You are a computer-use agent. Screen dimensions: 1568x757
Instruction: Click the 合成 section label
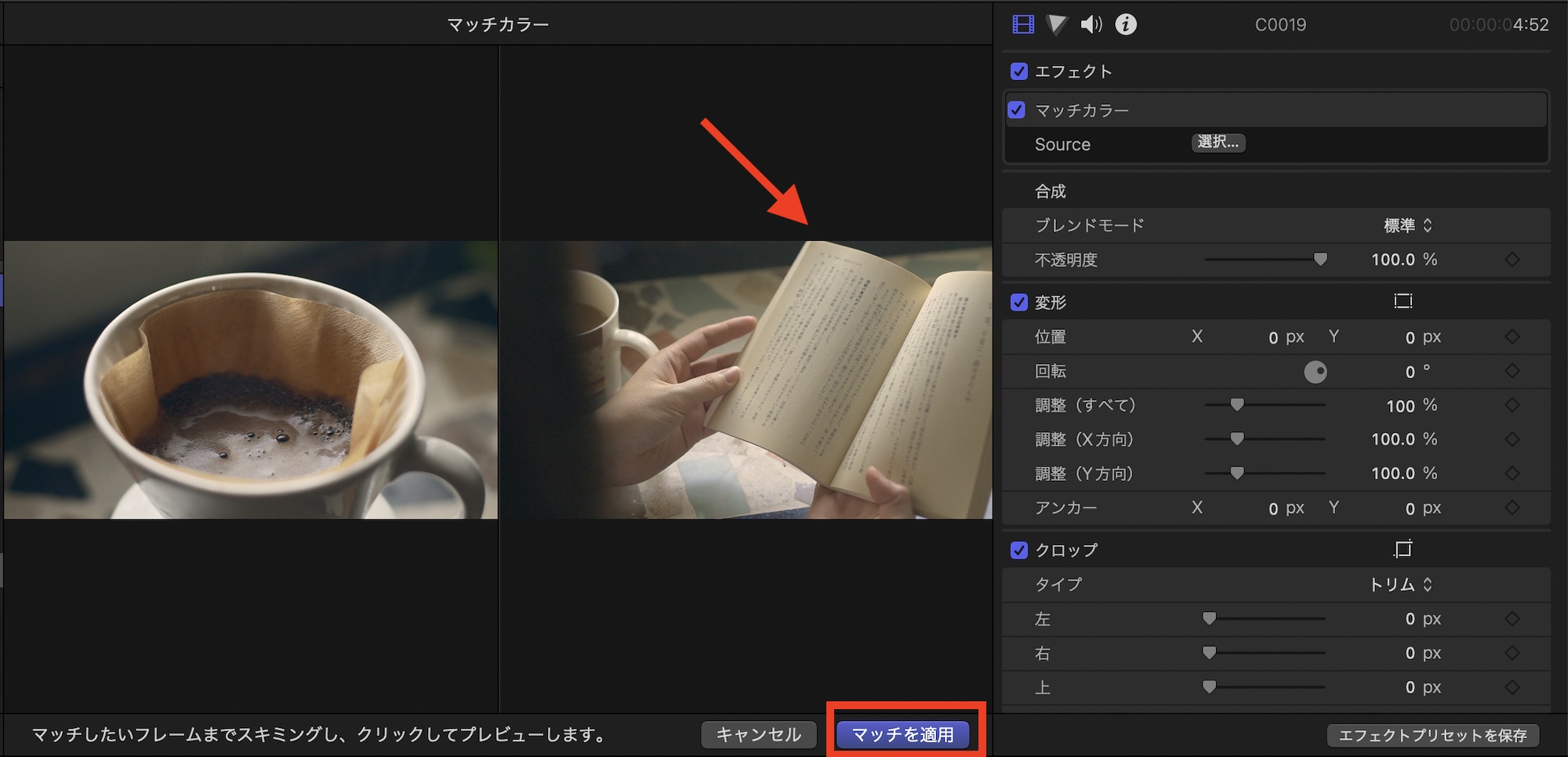point(1051,191)
